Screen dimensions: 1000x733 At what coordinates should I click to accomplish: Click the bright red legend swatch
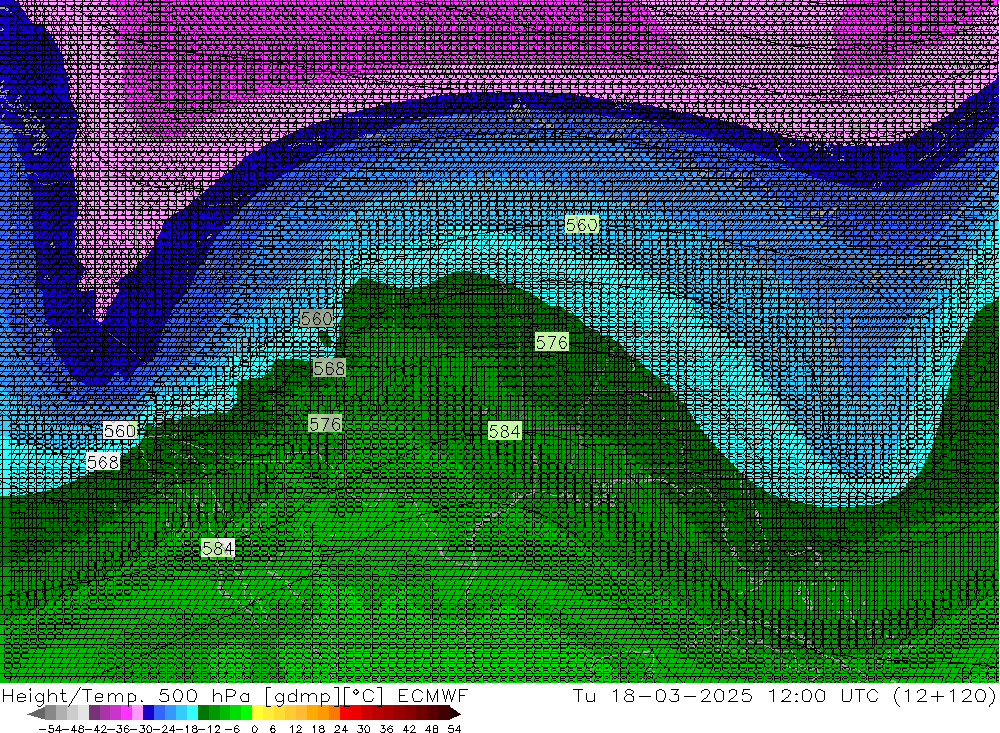345,713
